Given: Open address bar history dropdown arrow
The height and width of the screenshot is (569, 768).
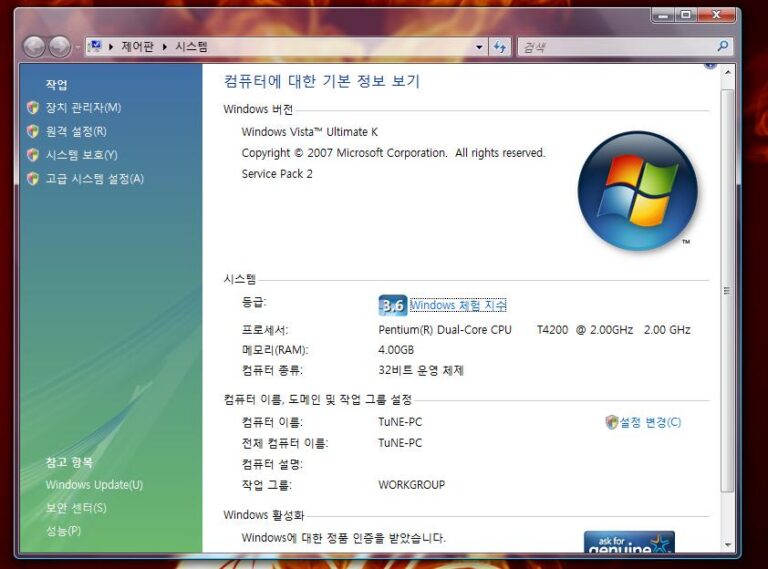Looking at the screenshot, I should tap(479, 47).
